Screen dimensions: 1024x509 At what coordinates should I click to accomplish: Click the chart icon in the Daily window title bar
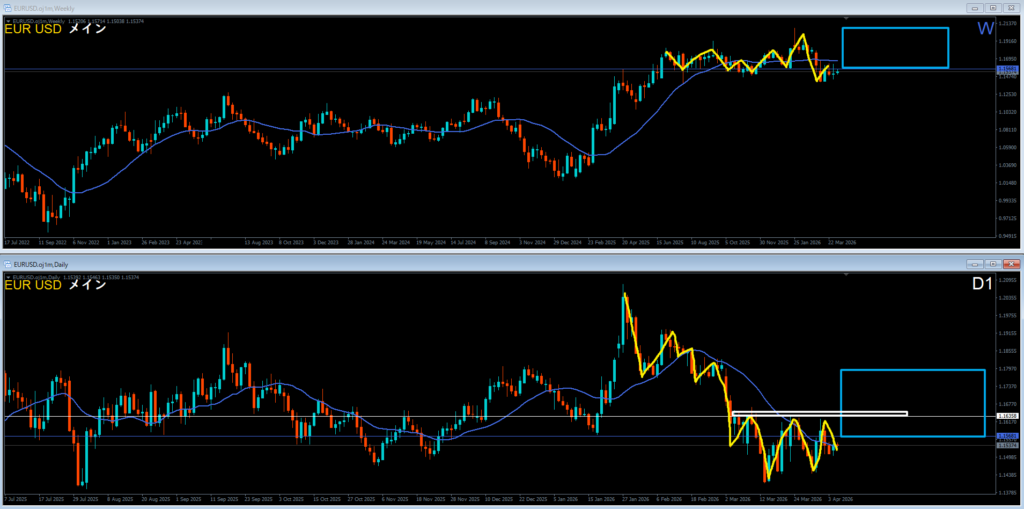7,265
